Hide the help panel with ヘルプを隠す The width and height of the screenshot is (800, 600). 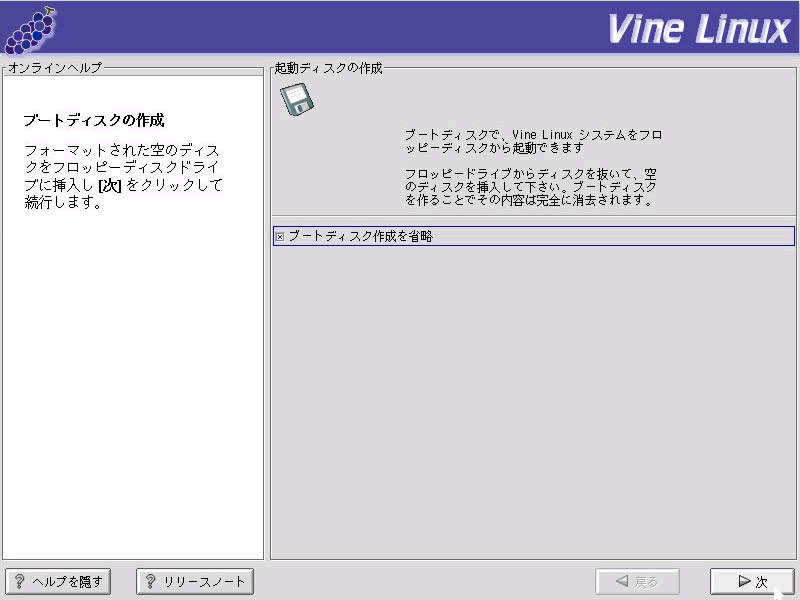[x=58, y=582]
